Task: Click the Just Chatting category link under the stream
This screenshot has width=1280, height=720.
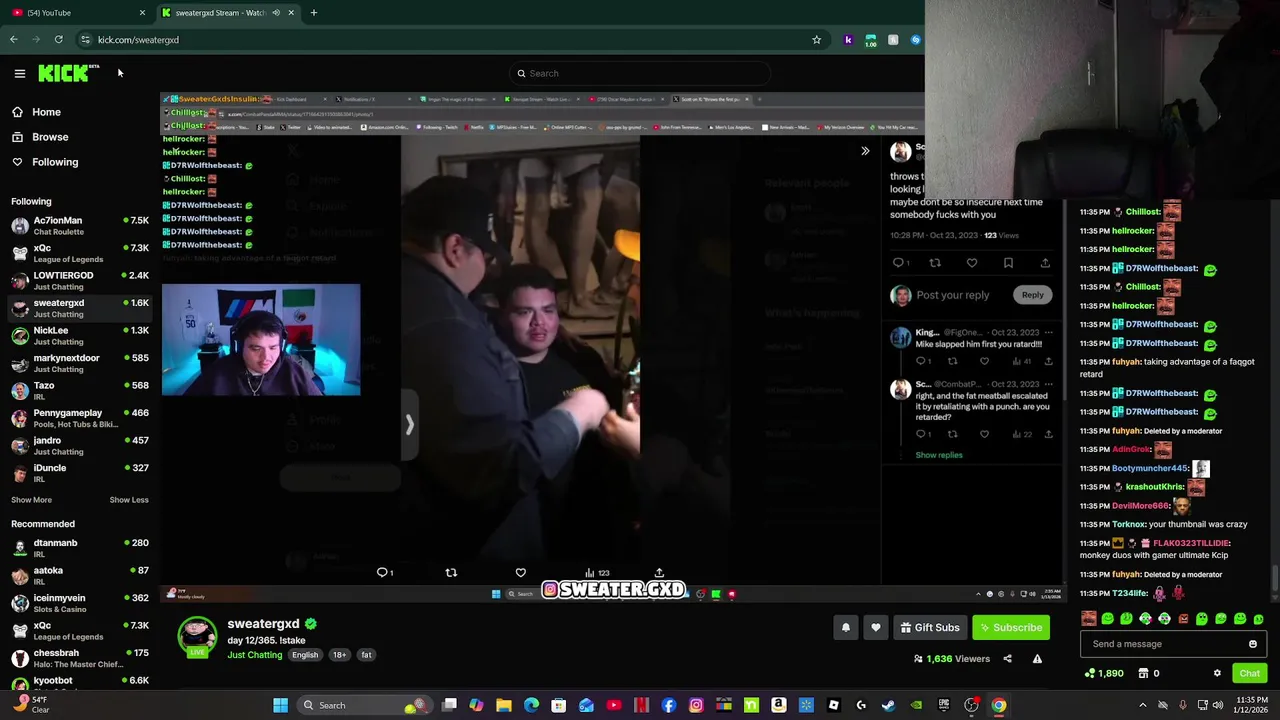Action: [x=254, y=655]
